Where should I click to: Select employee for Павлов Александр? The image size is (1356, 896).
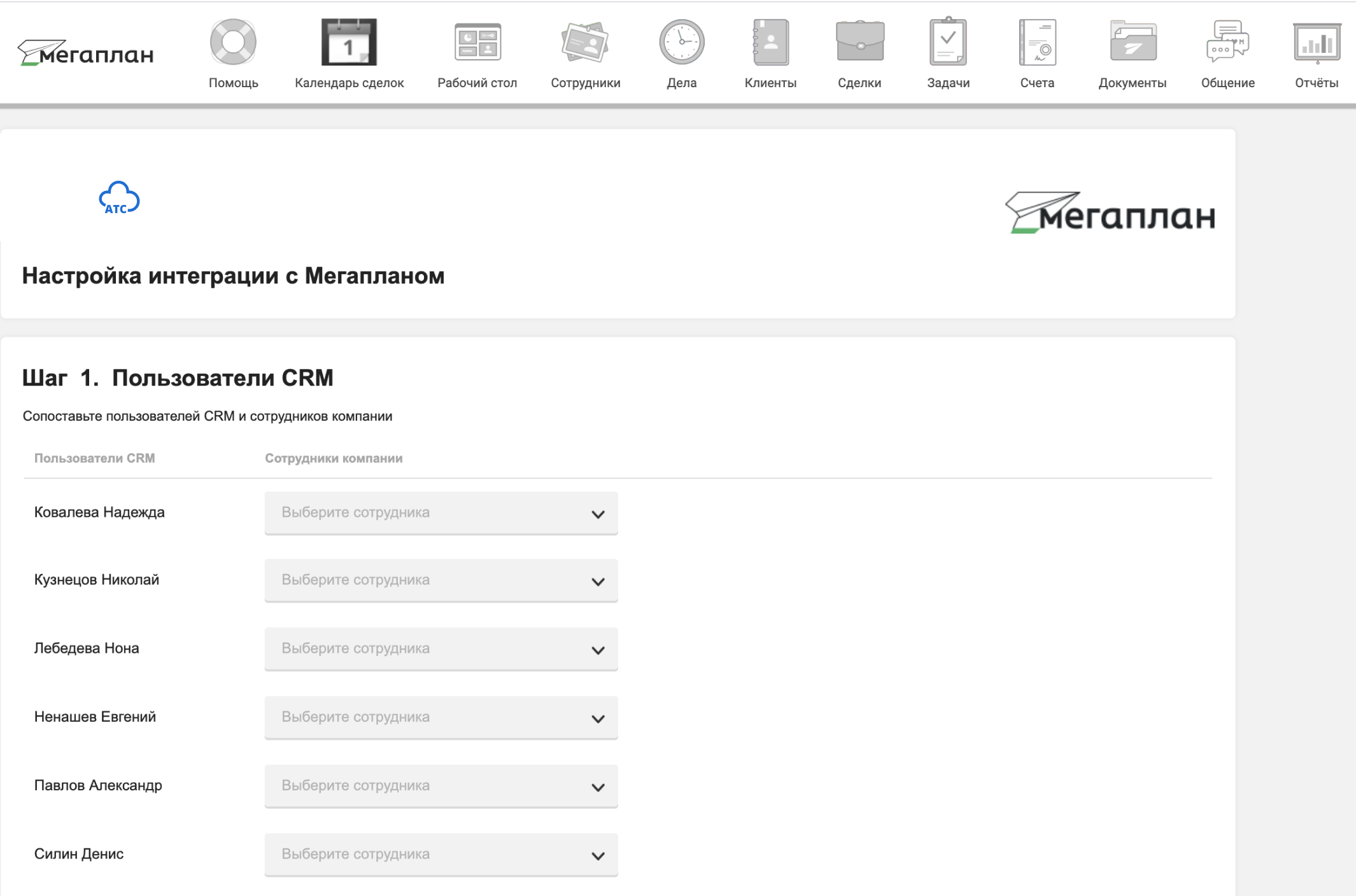click(x=441, y=786)
